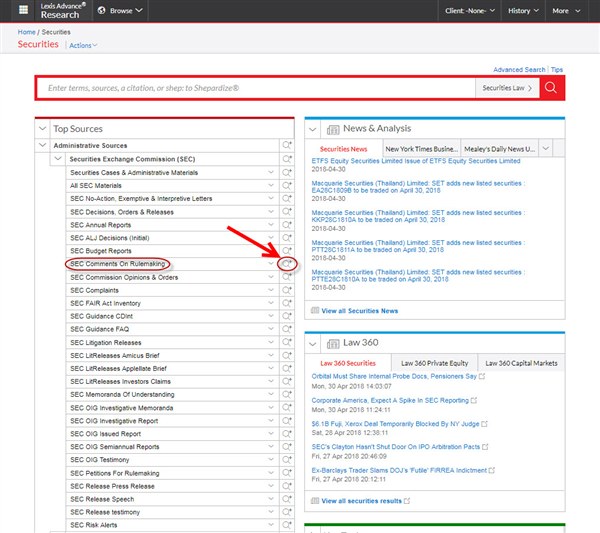Click the Law 360 newspaper icon
Image resolution: width=600 pixels, height=533 pixels.
[x=333, y=344]
